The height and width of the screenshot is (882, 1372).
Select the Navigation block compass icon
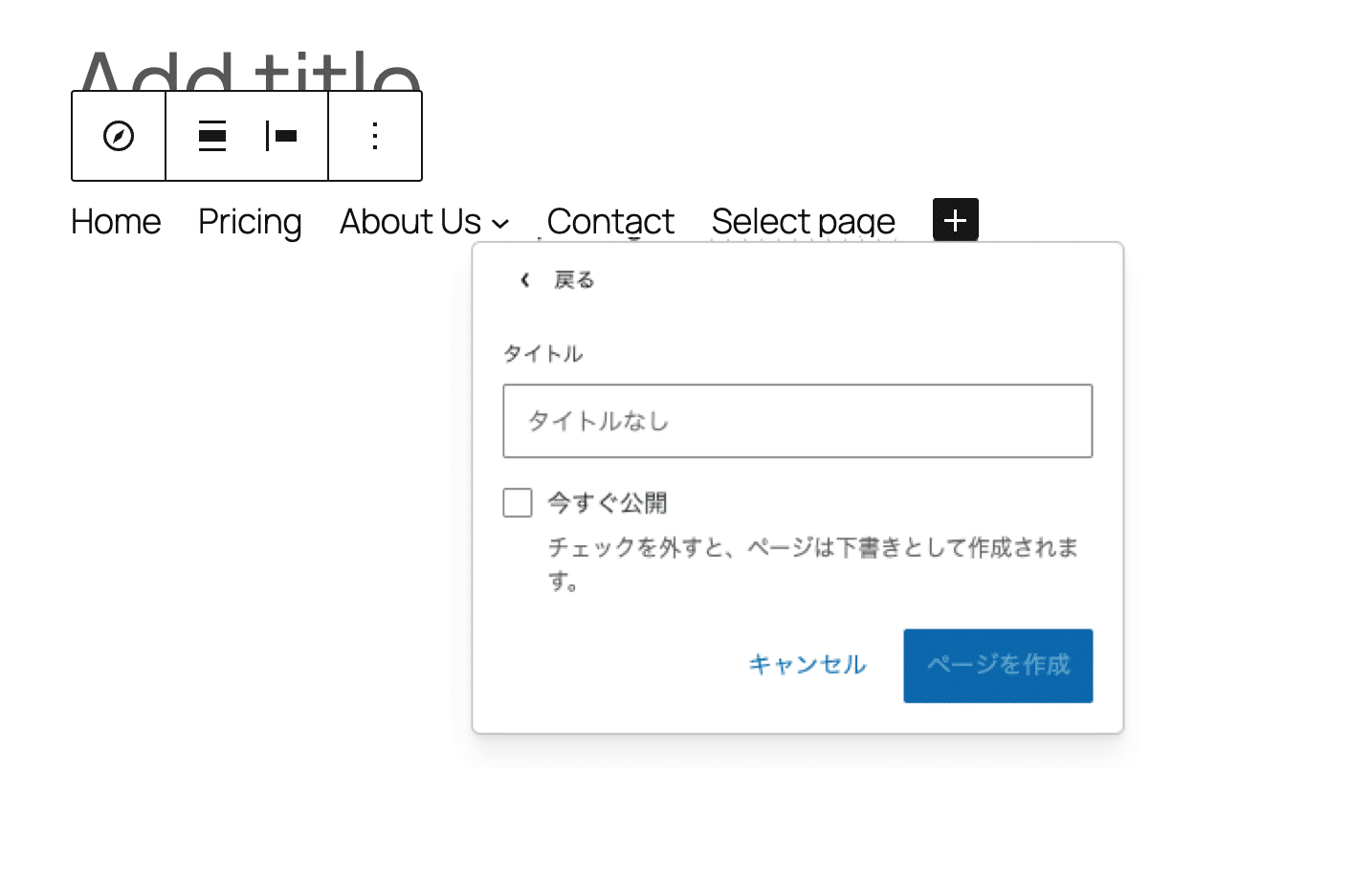[118, 136]
